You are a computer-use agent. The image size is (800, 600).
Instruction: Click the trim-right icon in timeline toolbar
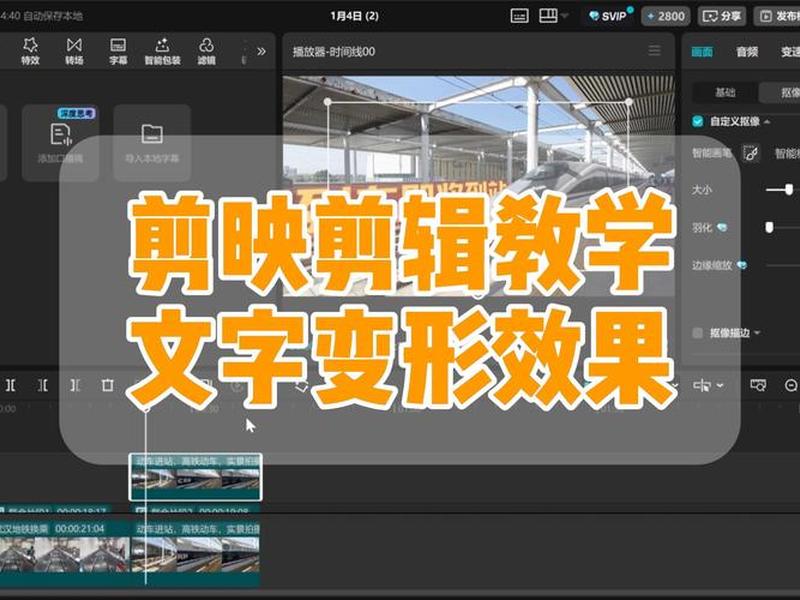point(75,385)
